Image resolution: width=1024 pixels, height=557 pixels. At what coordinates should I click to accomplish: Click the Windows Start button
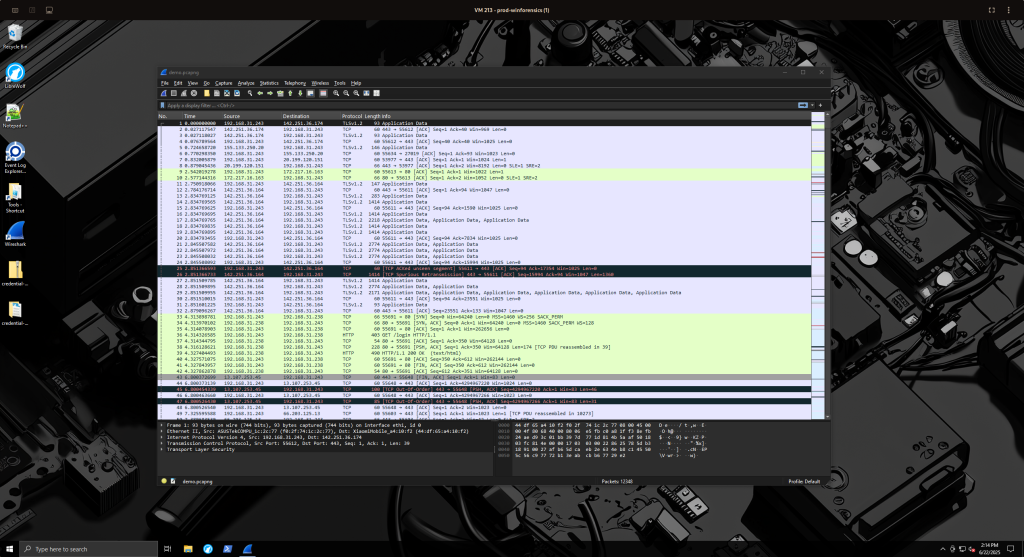click(x=10, y=549)
